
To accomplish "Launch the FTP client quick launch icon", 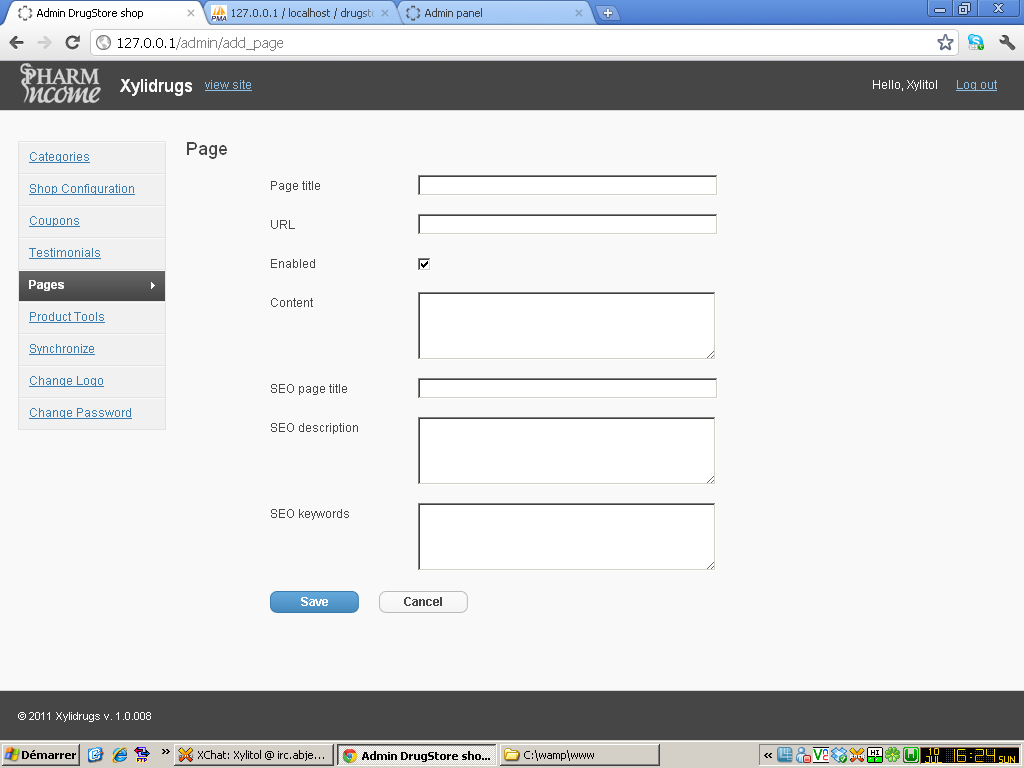I will (142, 754).
